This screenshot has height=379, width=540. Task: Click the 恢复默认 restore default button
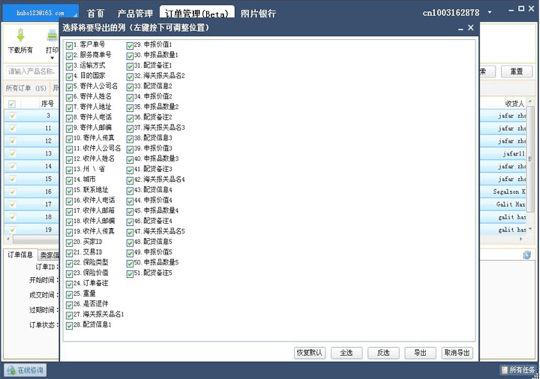tap(310, 353)
